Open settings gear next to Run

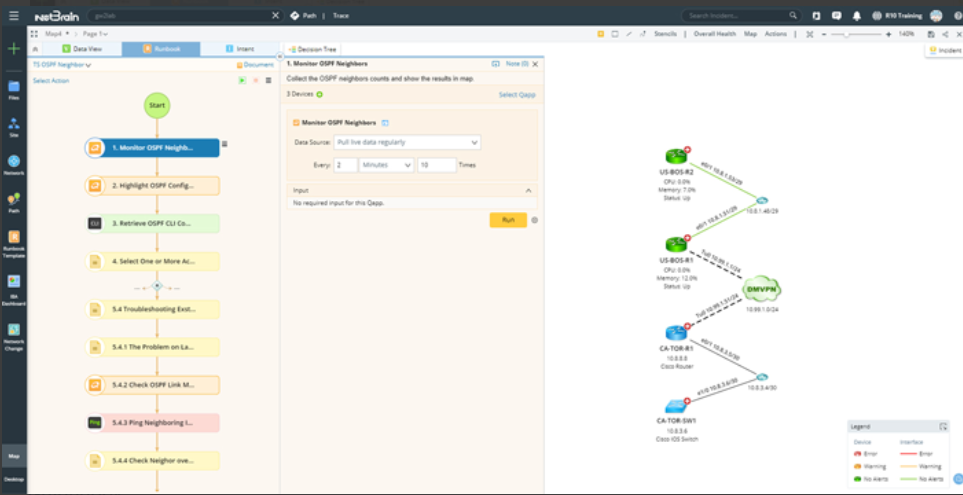point(534,220)
